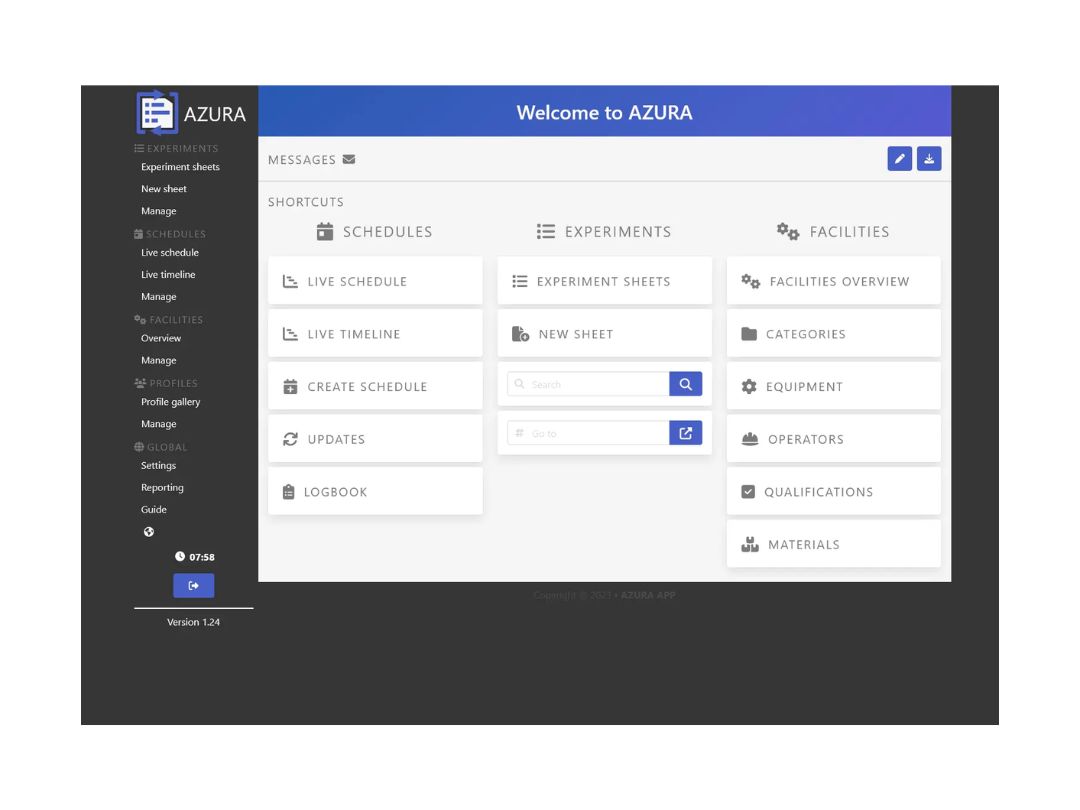Open the messages envelope icon
Screen dimensions: 1080x810
coord(349,159)
